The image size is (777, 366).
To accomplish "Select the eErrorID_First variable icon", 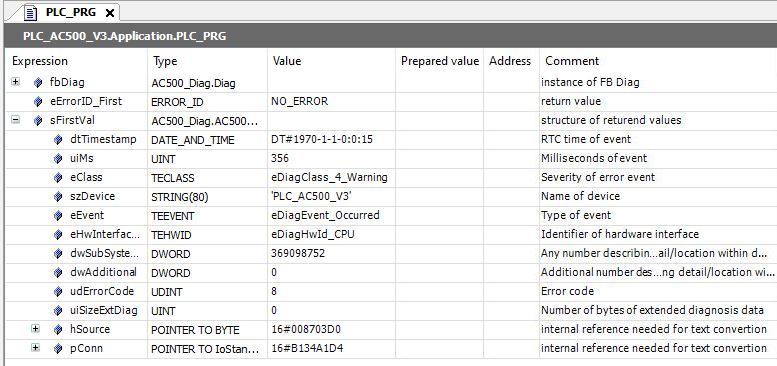I will [x=38, y=102].
